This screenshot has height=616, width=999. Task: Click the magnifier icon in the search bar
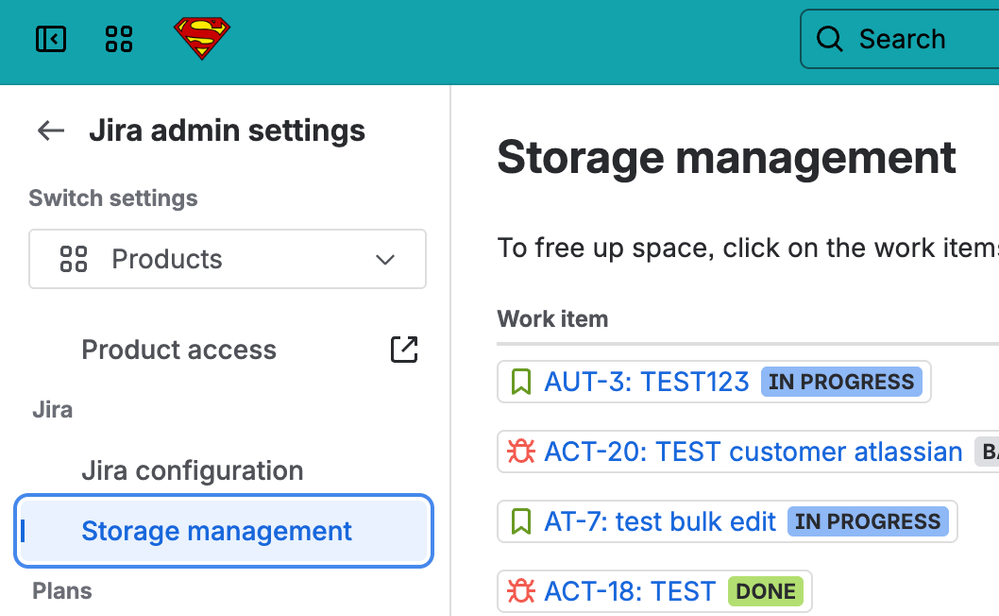click(x=830, y=39)
